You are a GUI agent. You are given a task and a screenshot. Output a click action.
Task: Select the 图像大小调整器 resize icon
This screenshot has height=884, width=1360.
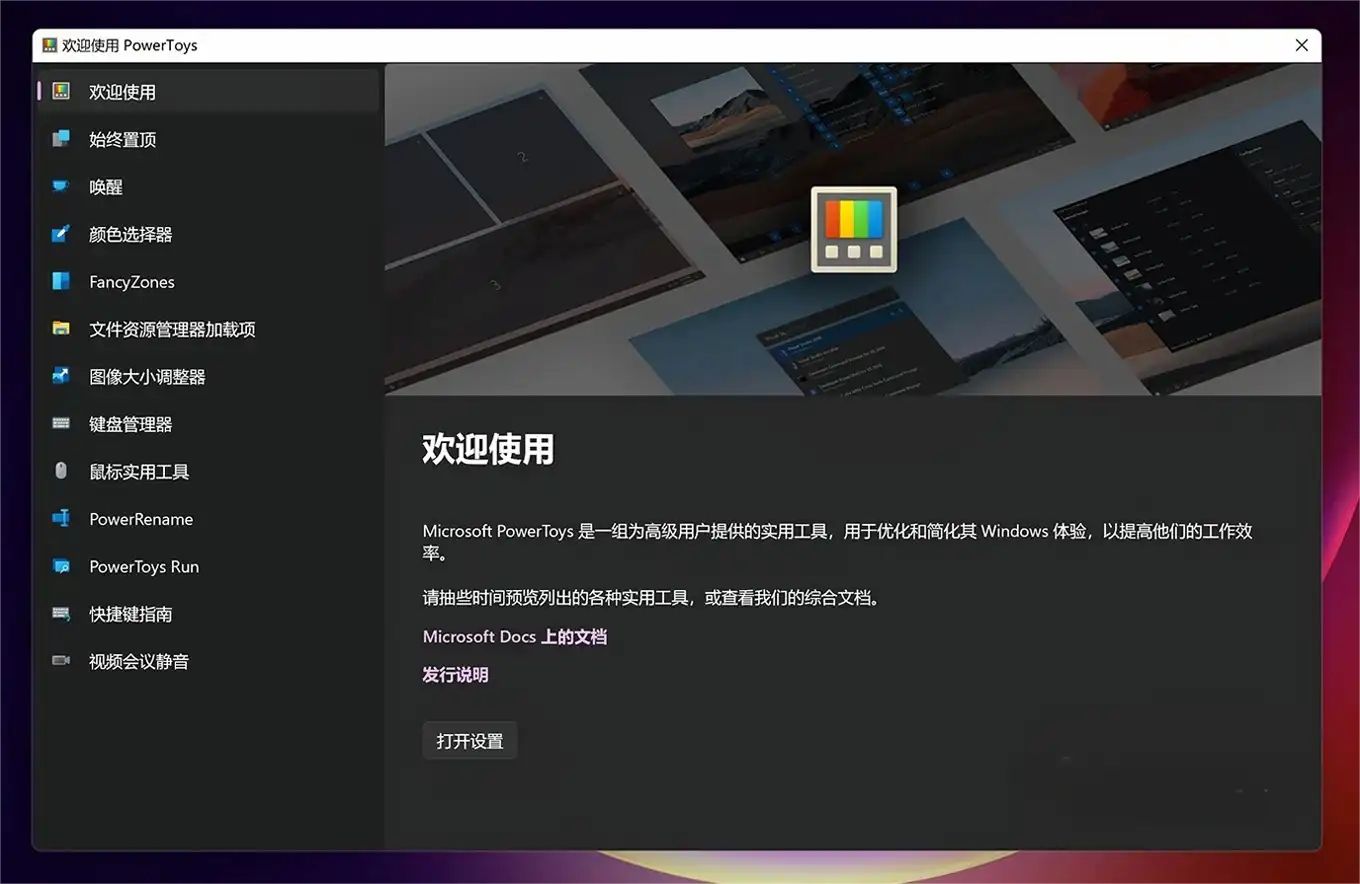(x=61, y=376)
